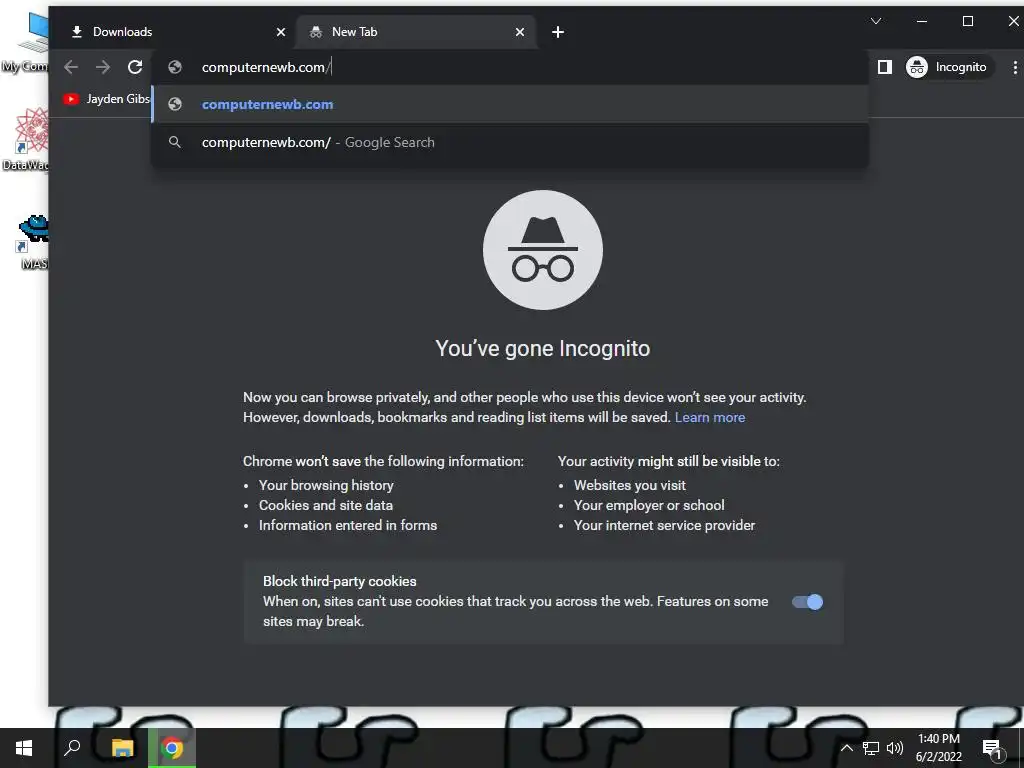Click into the address bar text field
Screen dimensions: 1024x768
[x=509, y=67]
